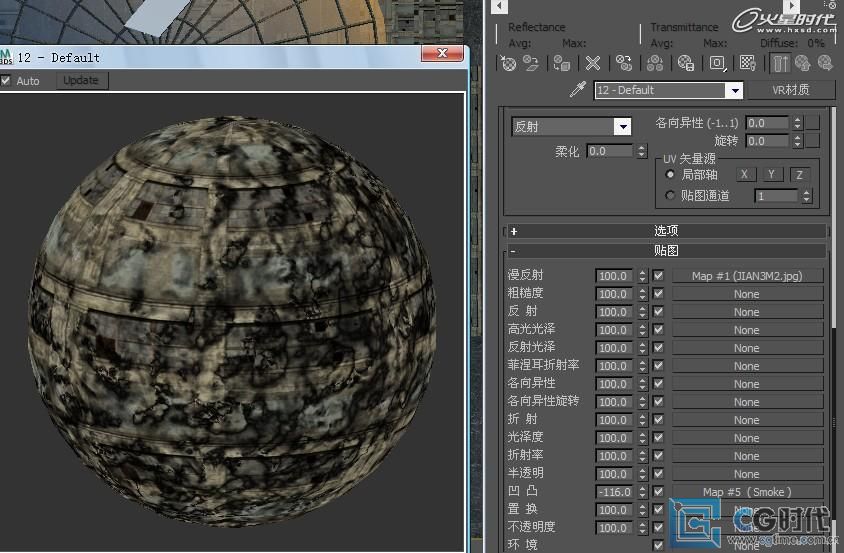Image resolution: width=844 pixels, height=553 pixels.
Task: Click the 柔化 value field
Action: click(x=610, y=151)
